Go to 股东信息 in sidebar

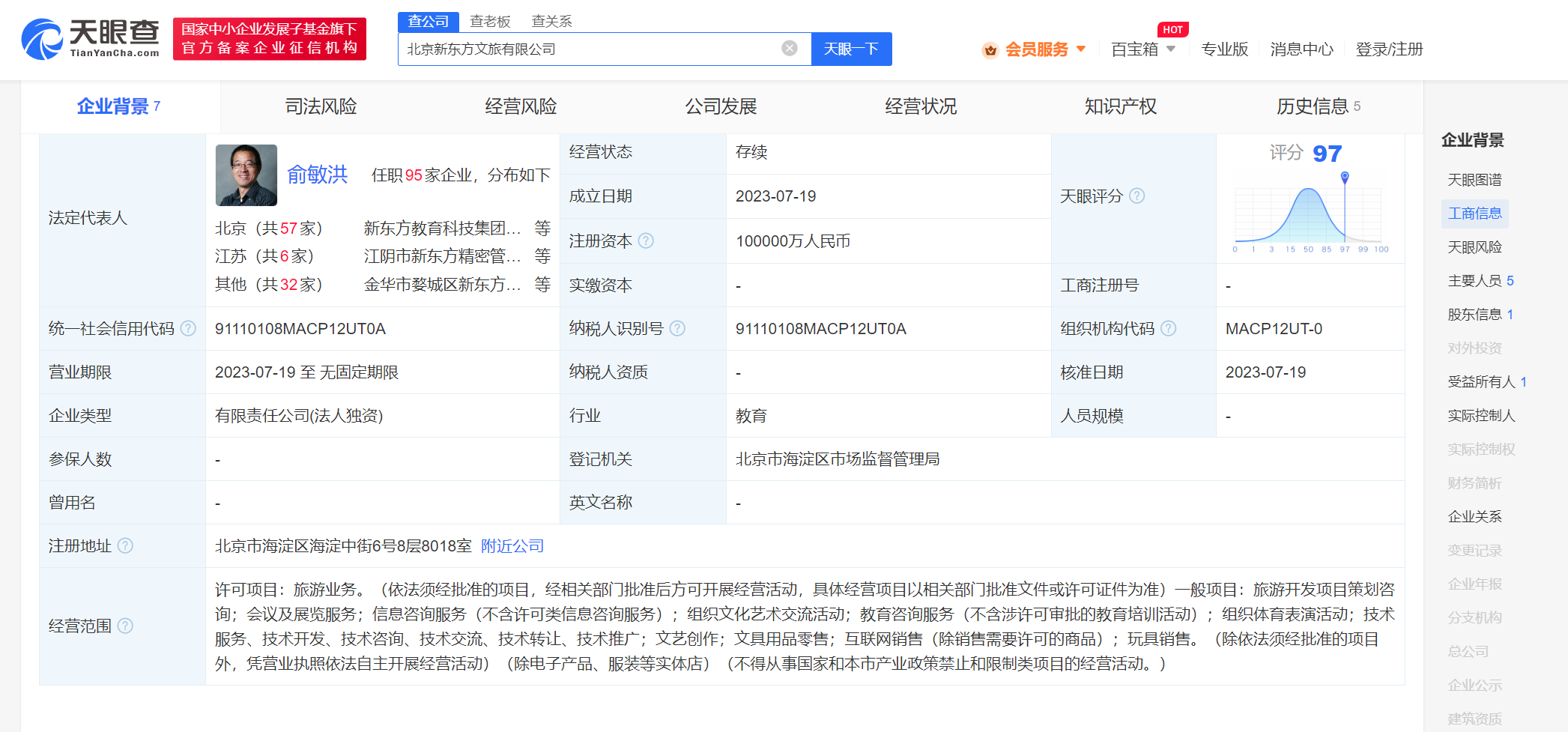tap(1480, 315)
